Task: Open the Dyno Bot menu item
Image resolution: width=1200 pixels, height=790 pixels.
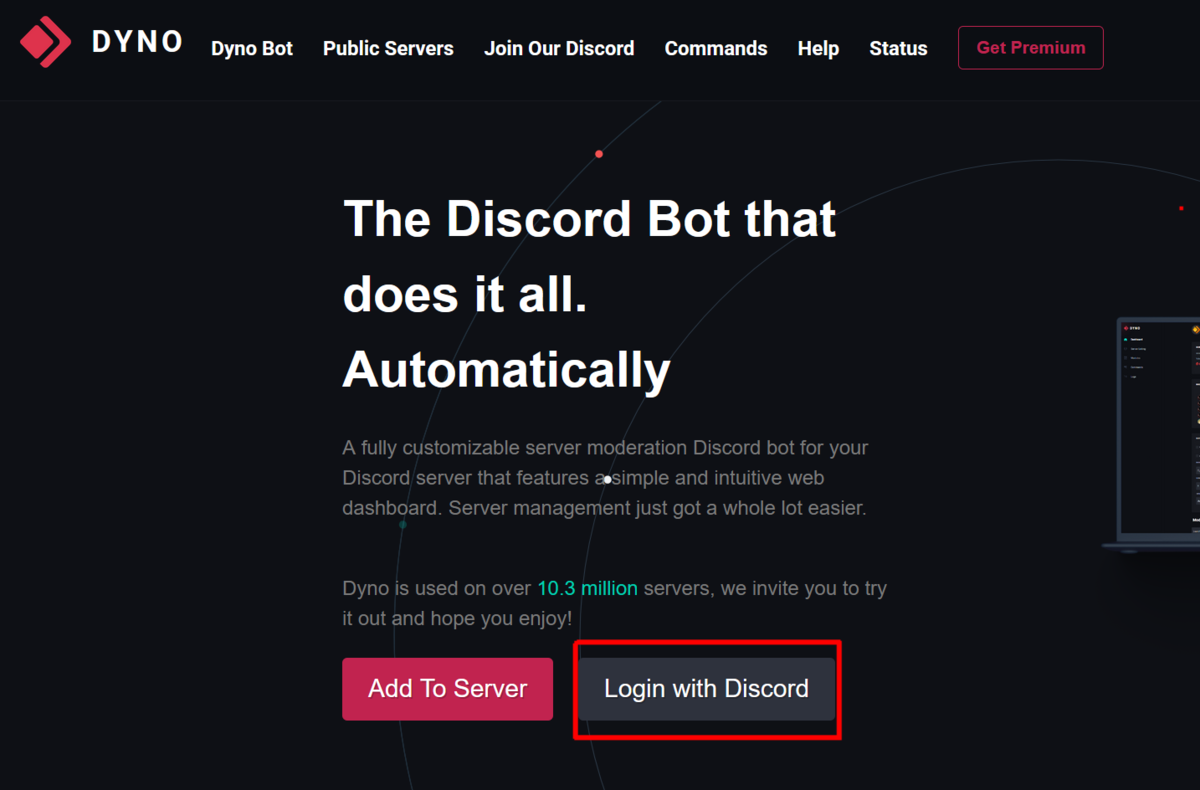Action: pos(252,48)
